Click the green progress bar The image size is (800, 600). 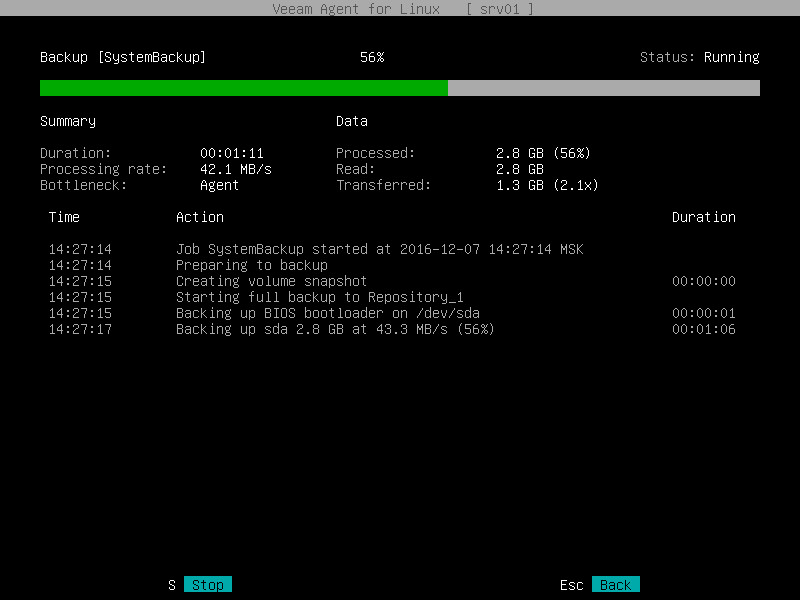point(240,88)
